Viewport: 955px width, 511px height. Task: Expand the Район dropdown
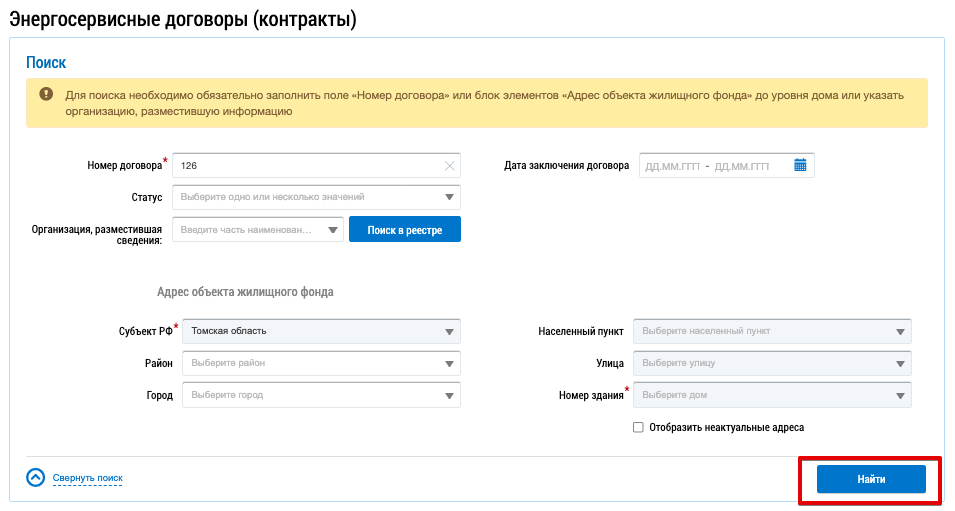pos(449,363)
